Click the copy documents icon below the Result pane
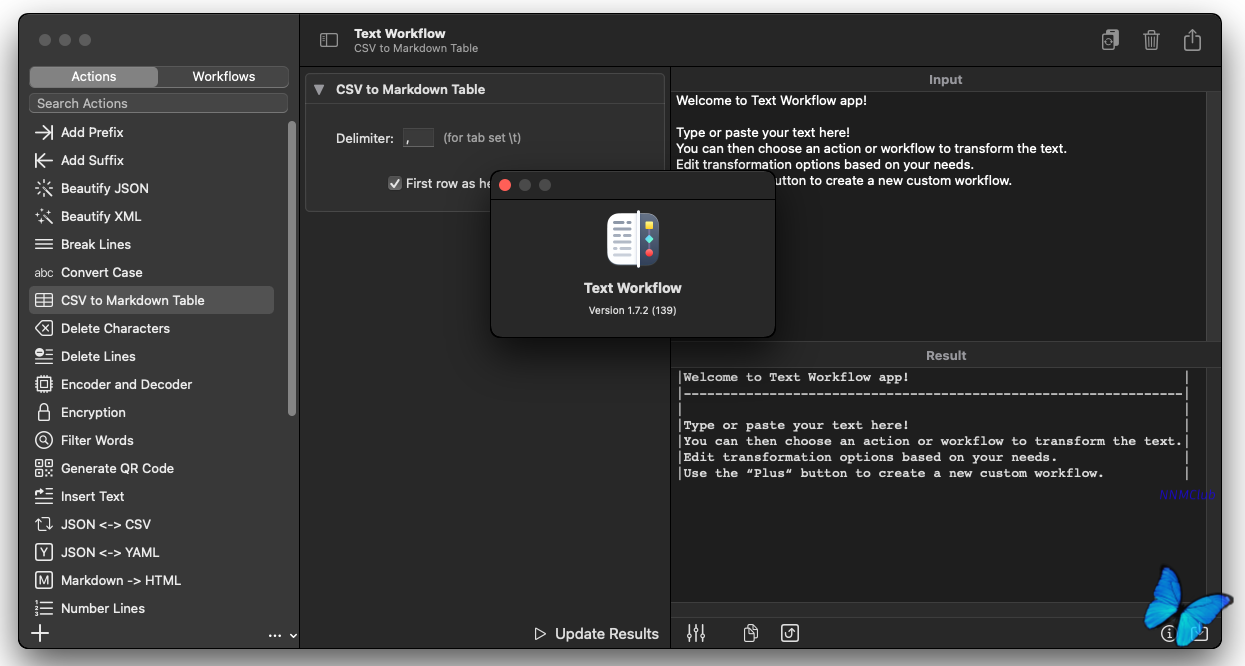 click(751, 633)
